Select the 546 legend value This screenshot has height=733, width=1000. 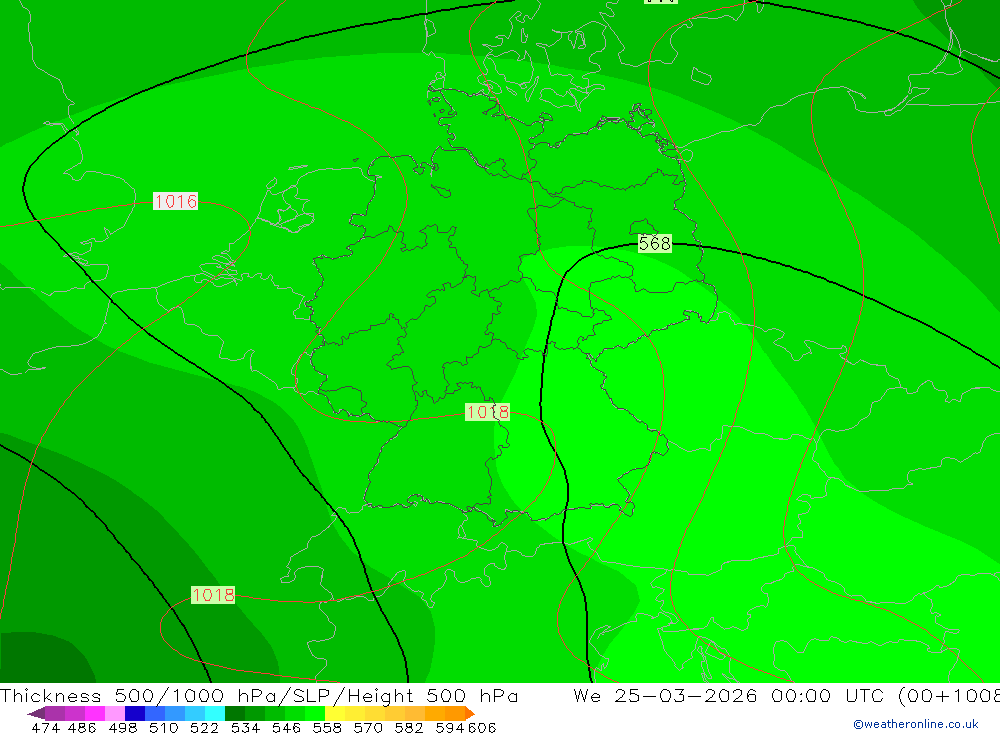tap(286, 728)
